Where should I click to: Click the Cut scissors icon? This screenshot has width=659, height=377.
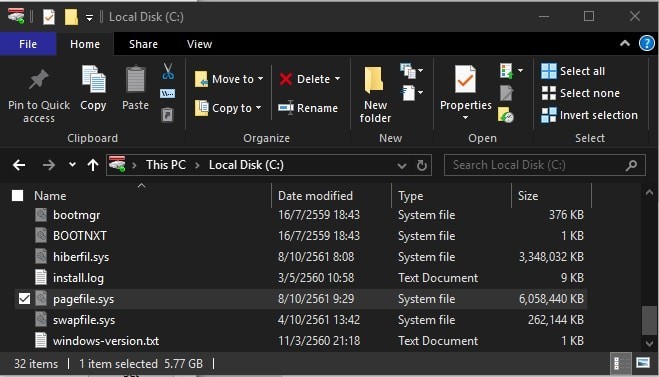pyautogui.click(x=168, y=71)
